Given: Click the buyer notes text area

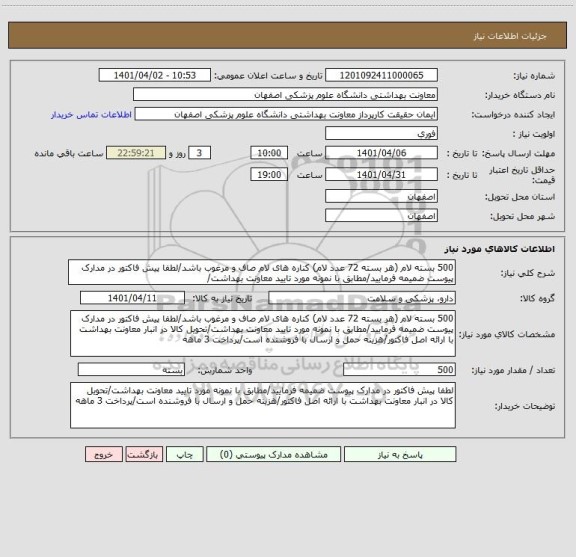Looking at the screenshot, I should (x=263, y=406).
